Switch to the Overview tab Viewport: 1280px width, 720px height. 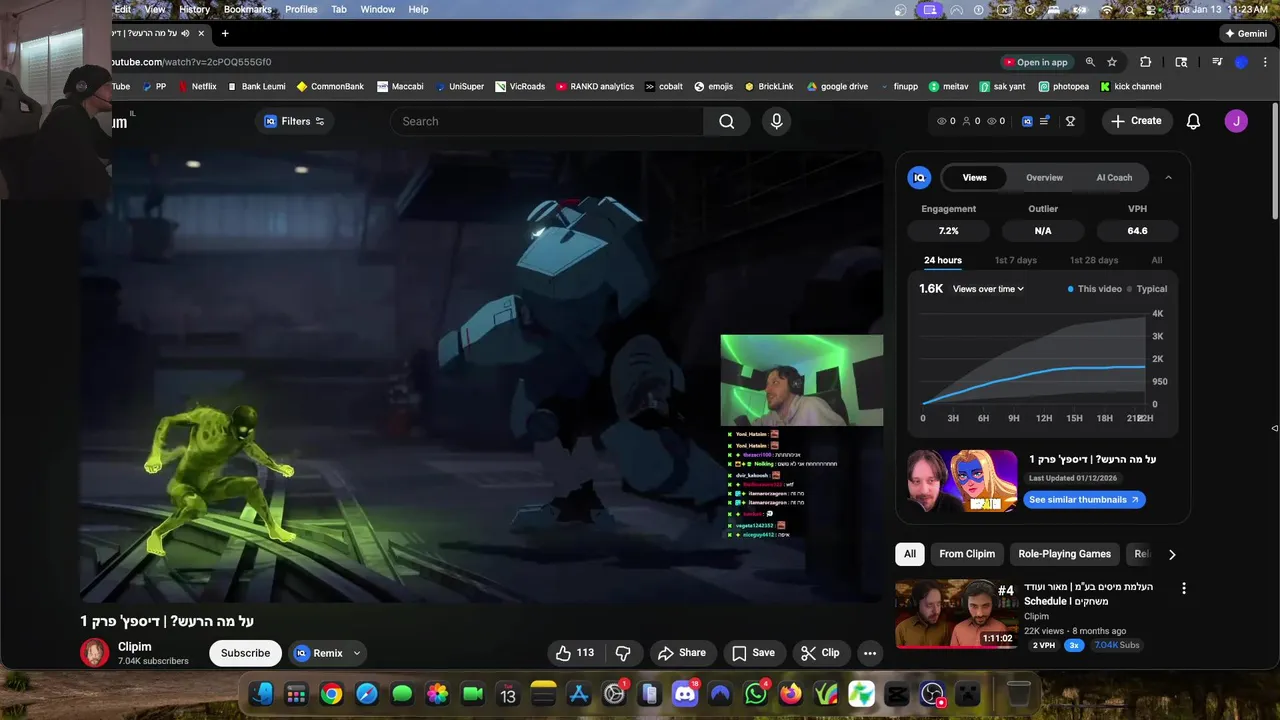(x=1044, y=177)
